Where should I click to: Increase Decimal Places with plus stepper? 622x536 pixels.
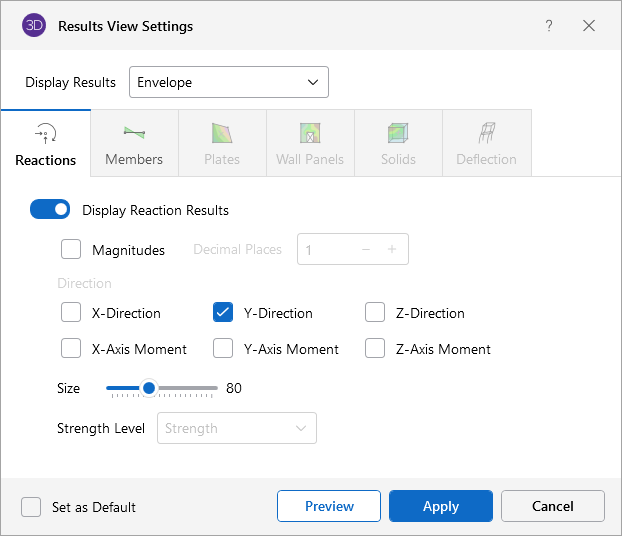tap(392, 249)
